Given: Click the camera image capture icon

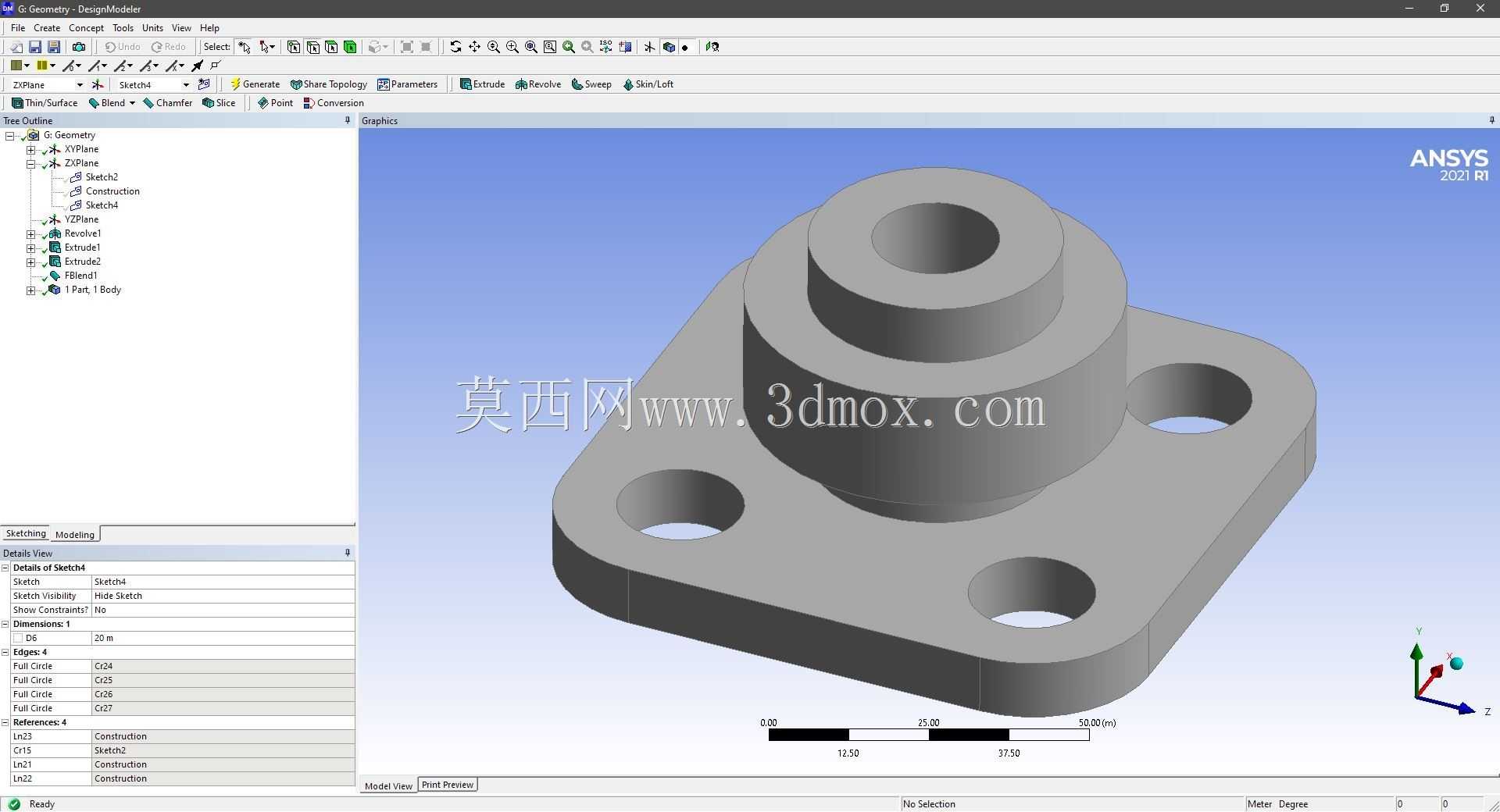Looking at the screenshot, I should (x=78, y=47).
